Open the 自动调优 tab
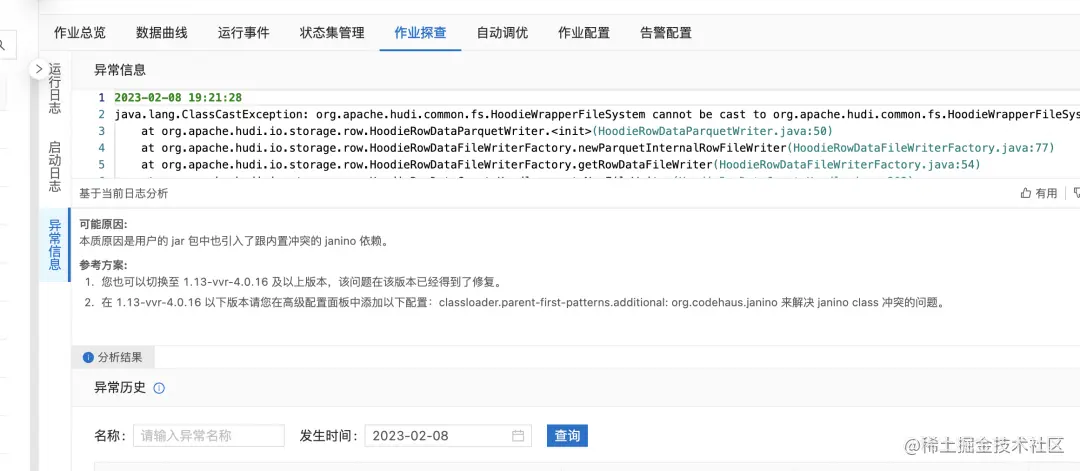Screen dimensions: 1080x471 [502, 32]
